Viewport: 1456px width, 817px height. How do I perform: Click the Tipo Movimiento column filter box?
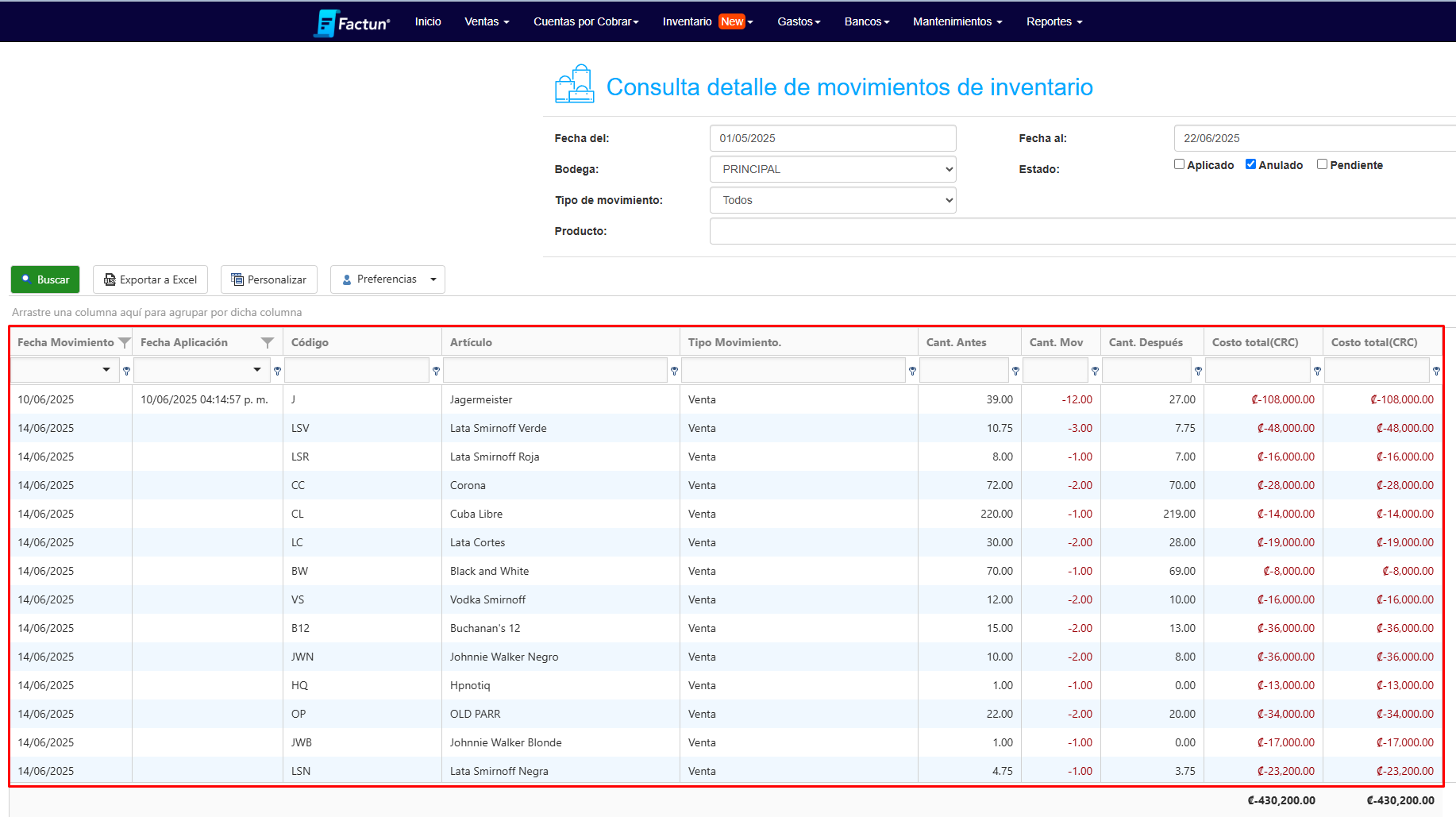point(794,370)
